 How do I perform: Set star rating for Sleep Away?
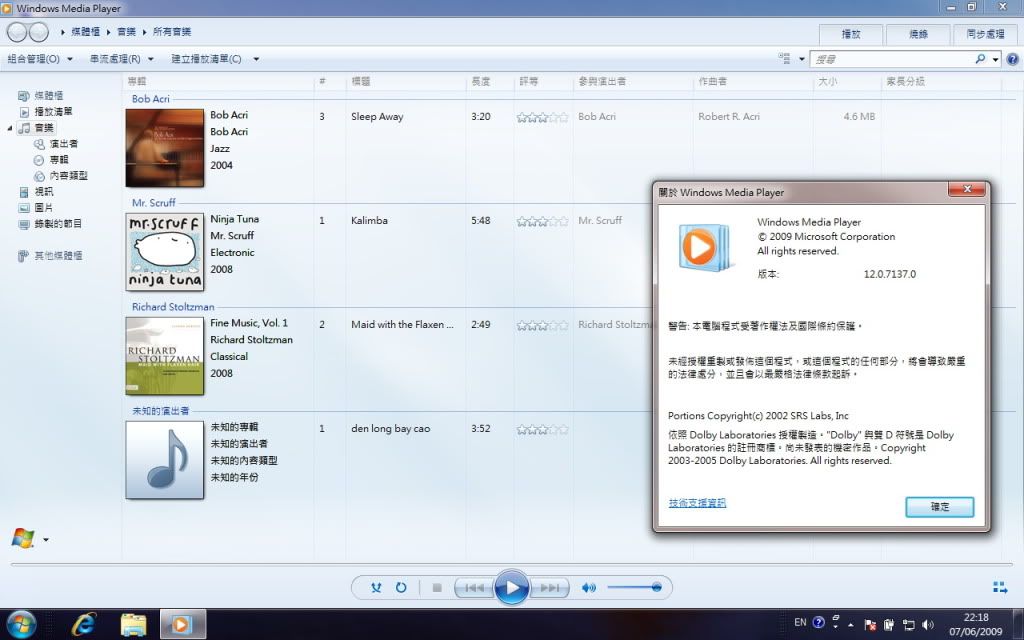pyautogui.click(x=542, y=118)
